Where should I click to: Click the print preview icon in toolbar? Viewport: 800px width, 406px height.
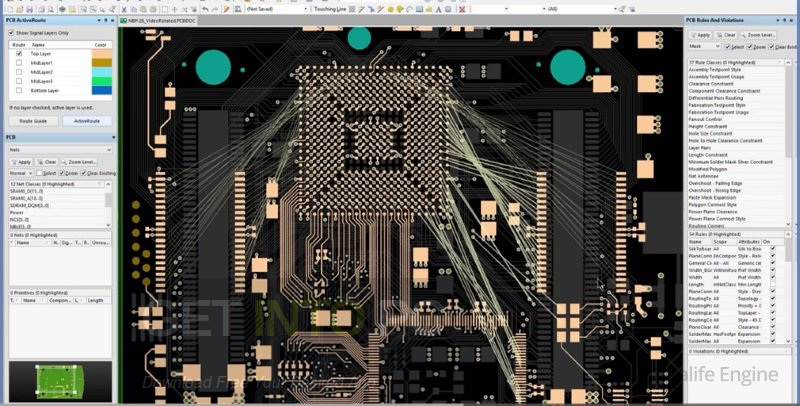pos(51,9)
